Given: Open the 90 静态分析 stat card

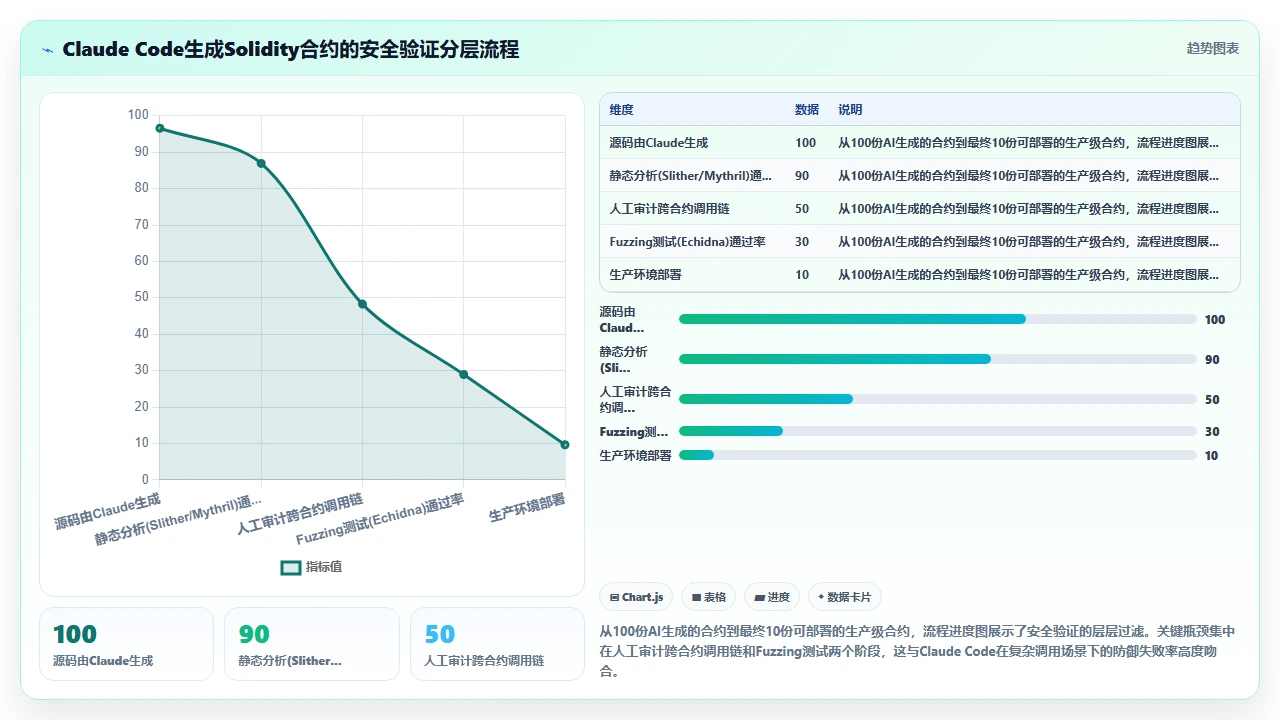Looking at the screenshot, I should click(312, 644).
